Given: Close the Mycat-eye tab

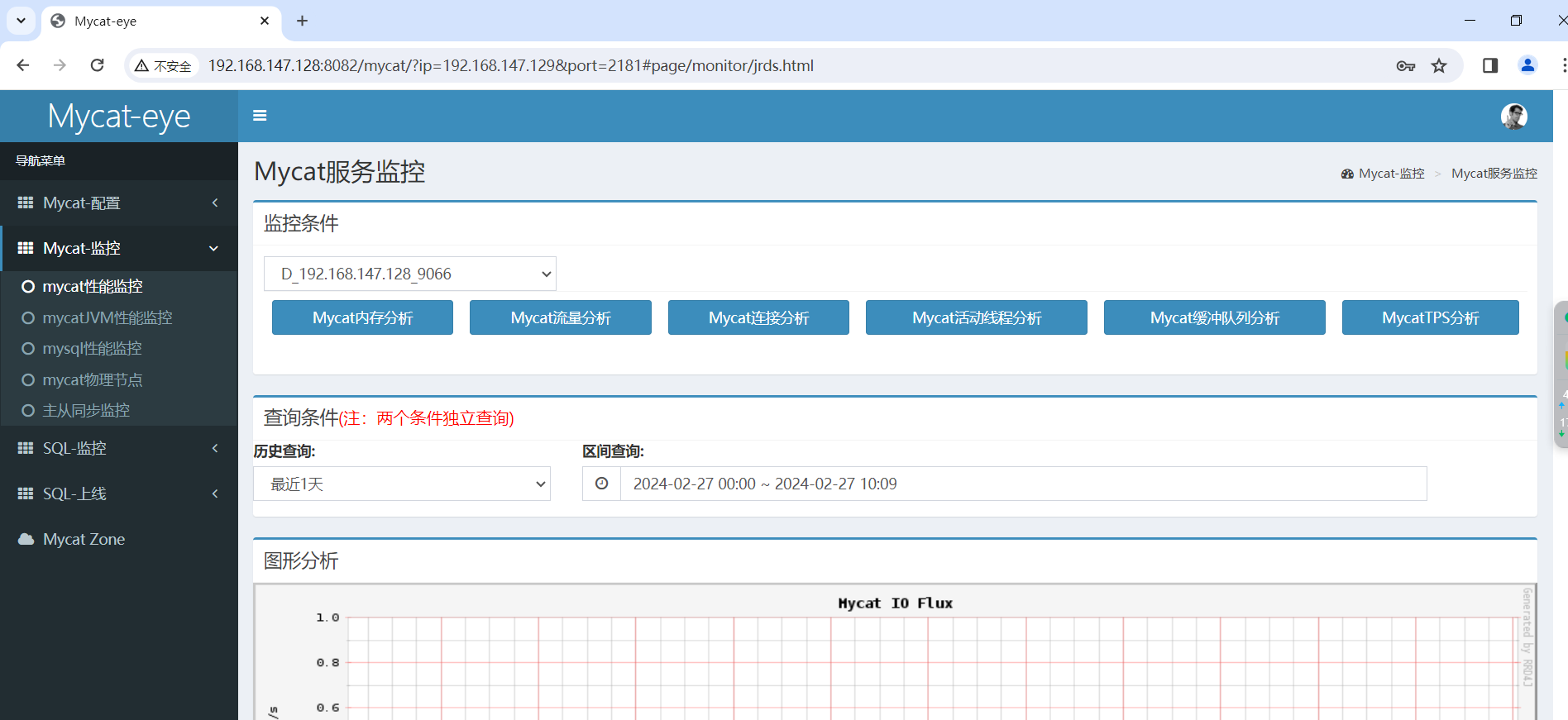Looking at the screenshot, I should 265,21.
